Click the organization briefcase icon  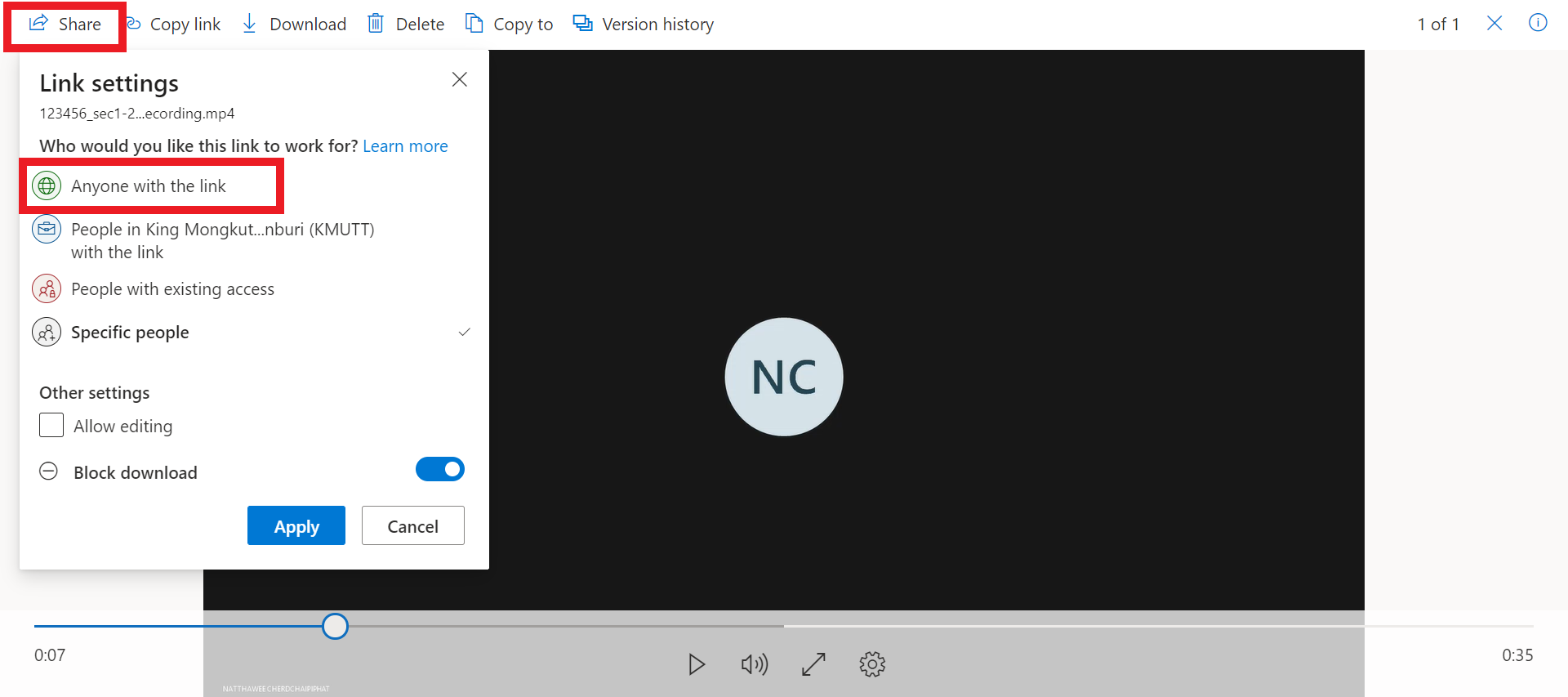point(47,229)
